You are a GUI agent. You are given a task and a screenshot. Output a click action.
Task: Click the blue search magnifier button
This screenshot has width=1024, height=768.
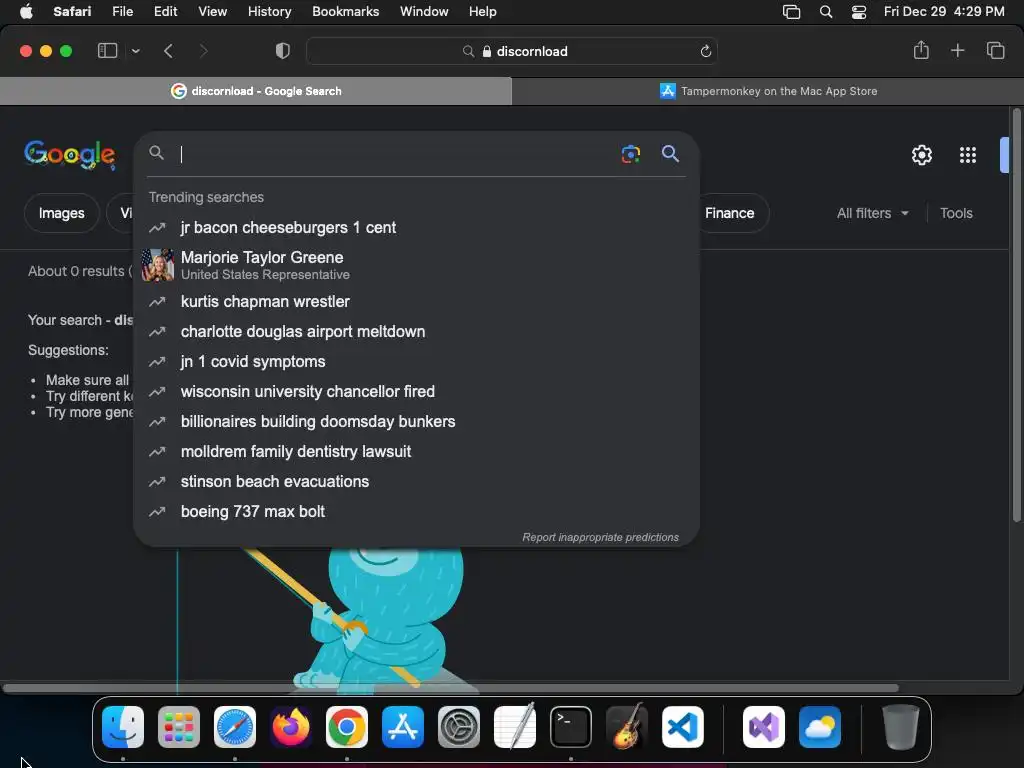pyautogui.click(x=671, y=153)
